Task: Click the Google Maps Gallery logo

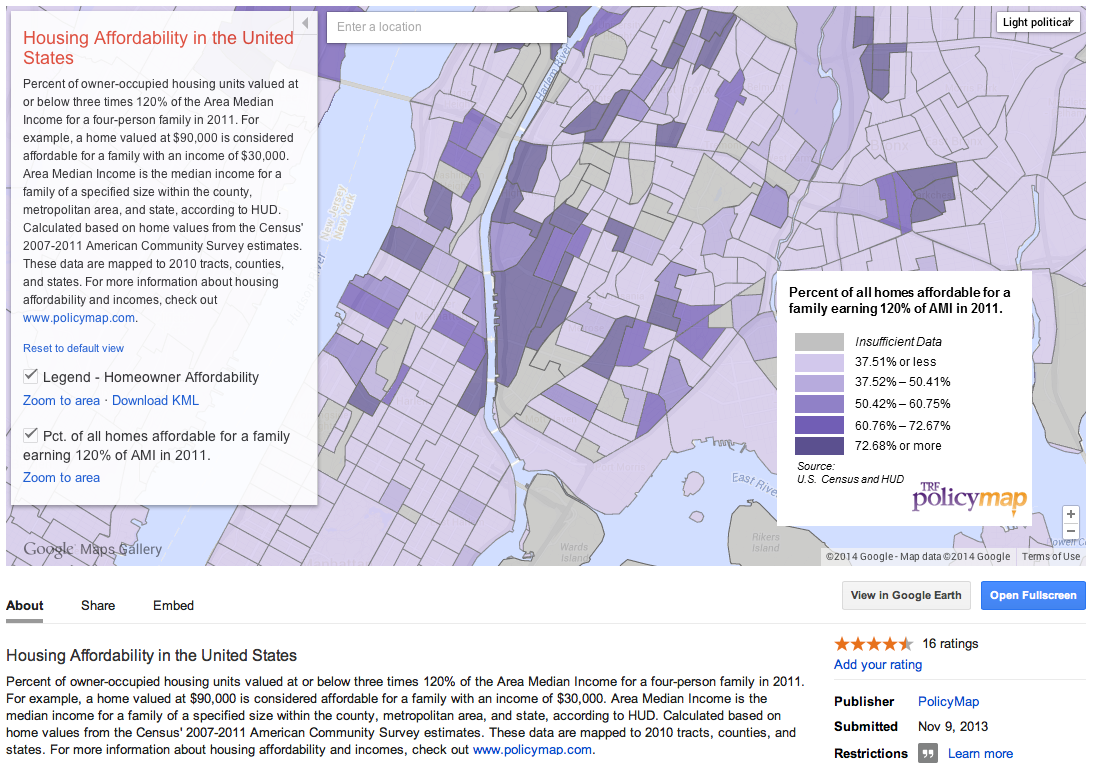Action: (93, 549)
